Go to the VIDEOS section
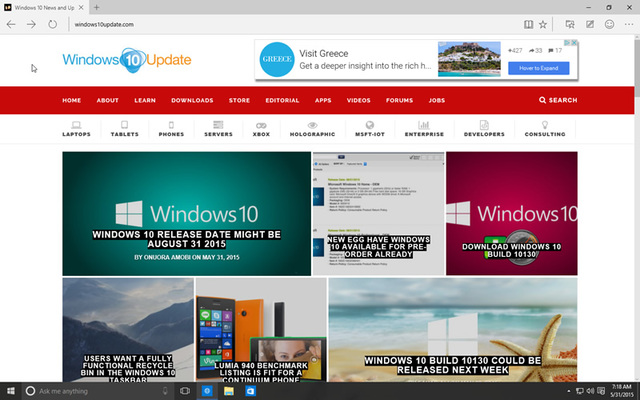 358,100
